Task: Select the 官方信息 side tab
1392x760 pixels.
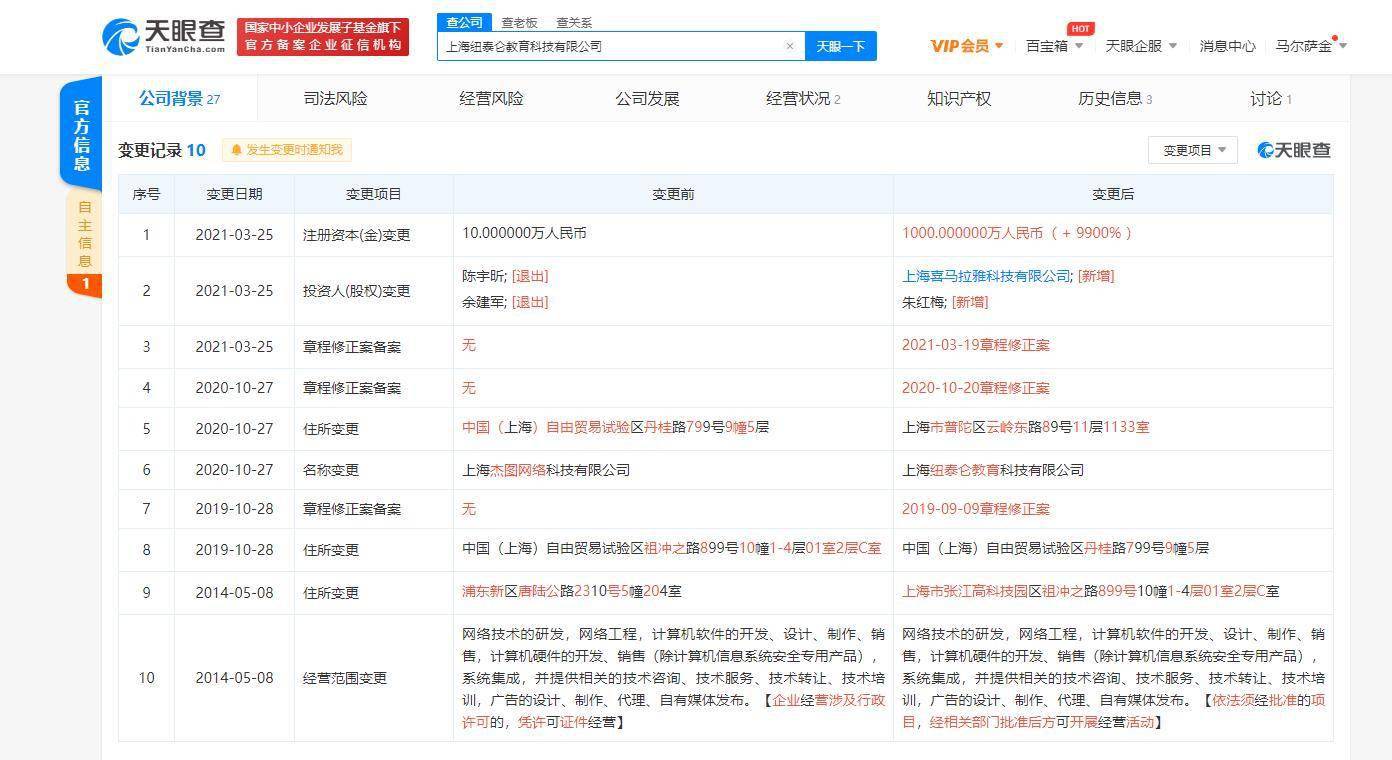Action: 82,135
